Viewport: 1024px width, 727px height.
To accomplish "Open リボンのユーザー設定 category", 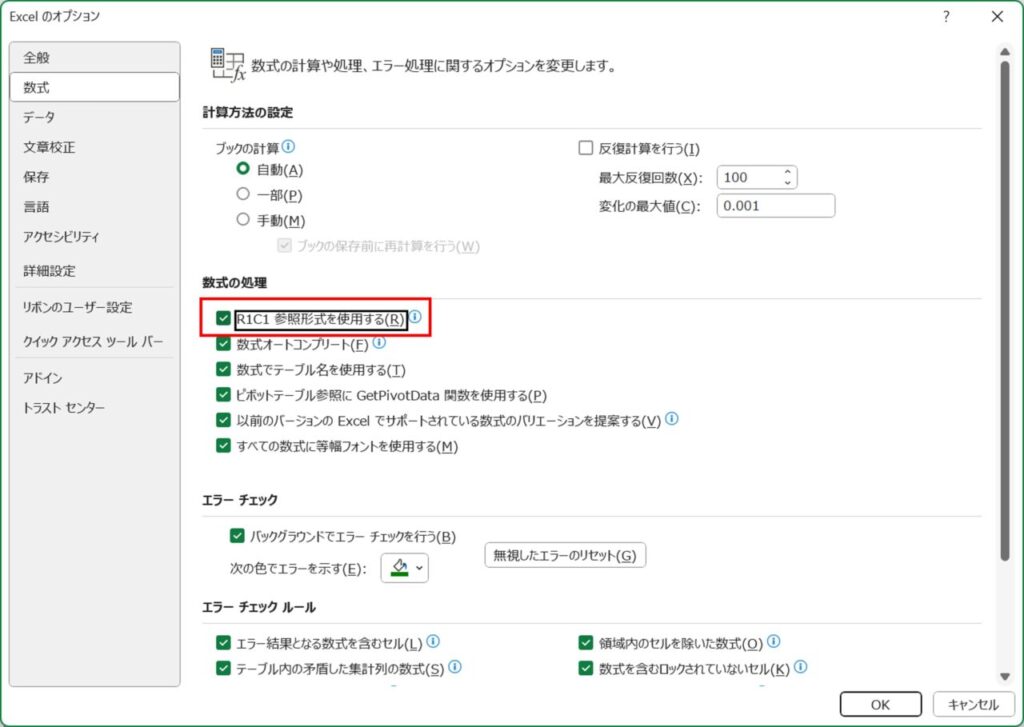I will [95, 307].
